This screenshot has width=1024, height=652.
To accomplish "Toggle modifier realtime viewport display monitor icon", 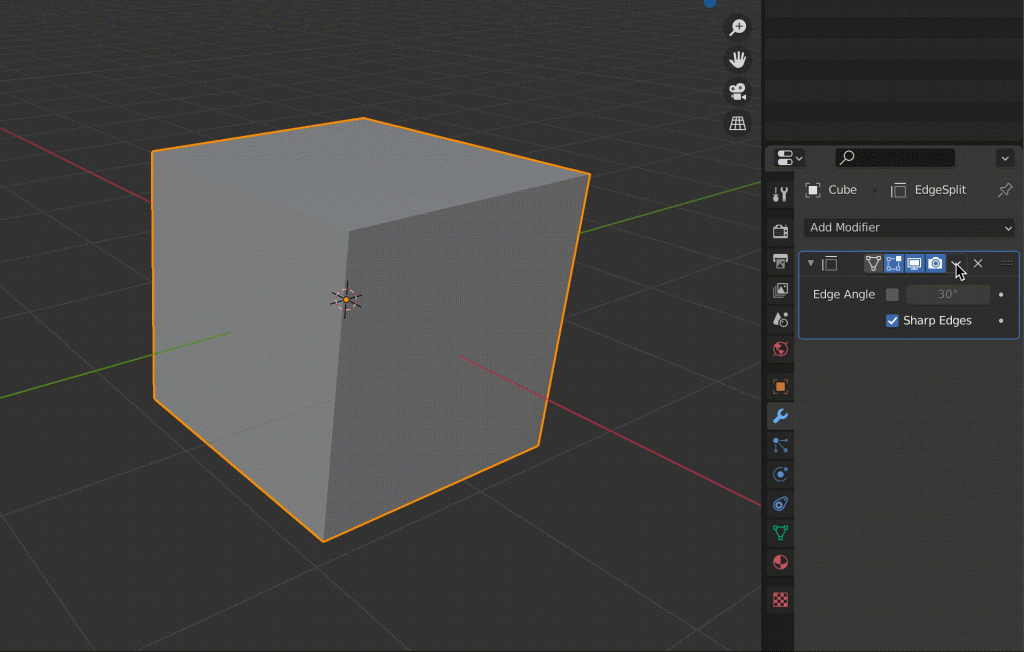I will click(x=913, y=263).
